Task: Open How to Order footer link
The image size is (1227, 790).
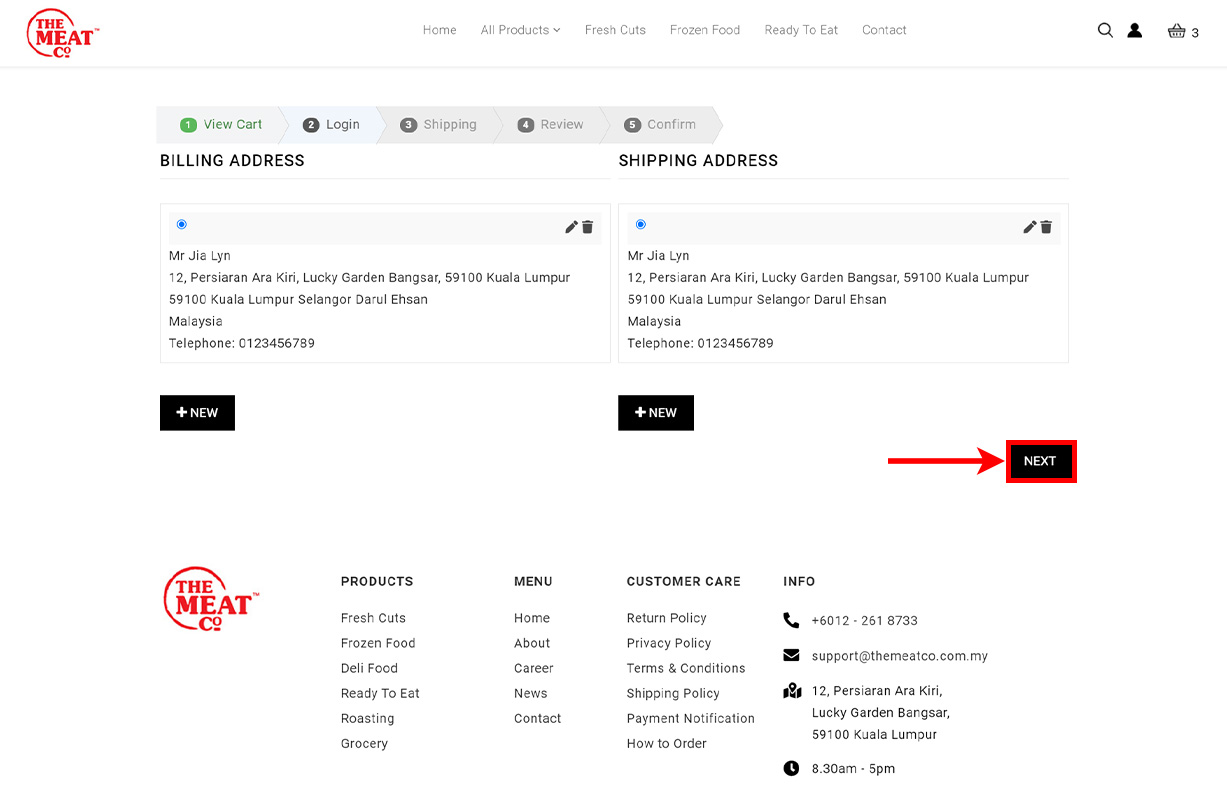Action: pos(666,743)
